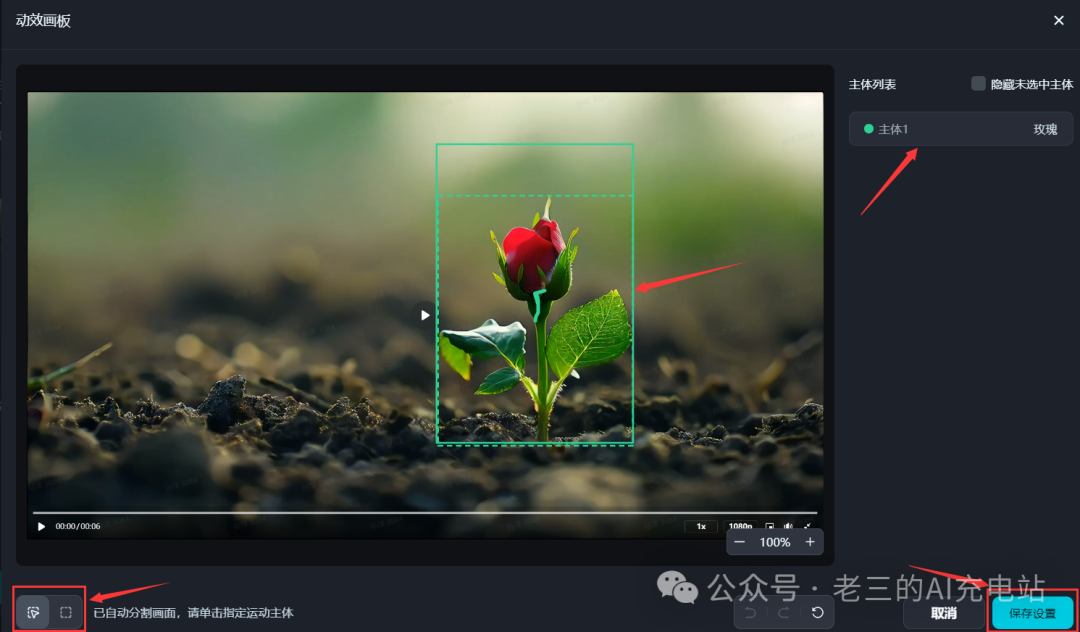Click the center play overlay on video
Image resolution: width=1080 pixels, height=632 pixels.
(x=425, y=315)
